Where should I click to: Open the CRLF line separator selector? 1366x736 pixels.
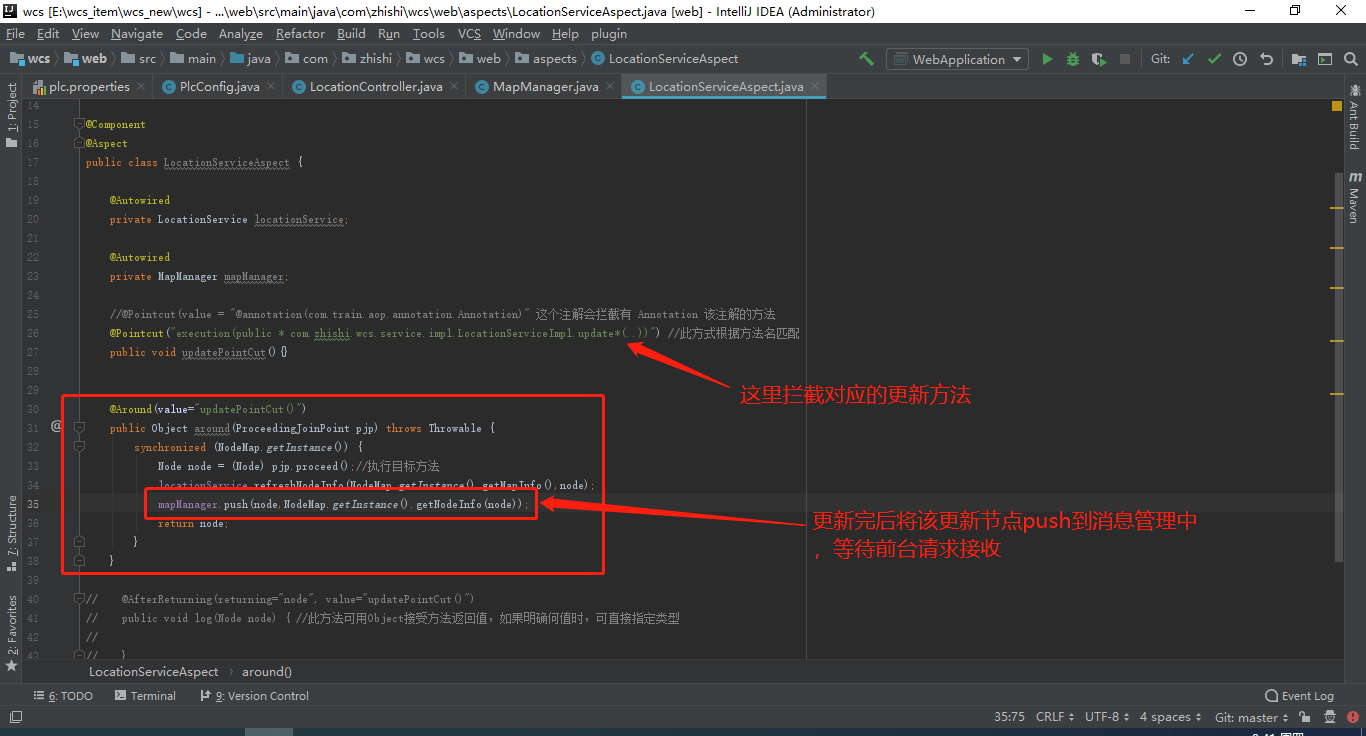click(x=1055, y=717)
